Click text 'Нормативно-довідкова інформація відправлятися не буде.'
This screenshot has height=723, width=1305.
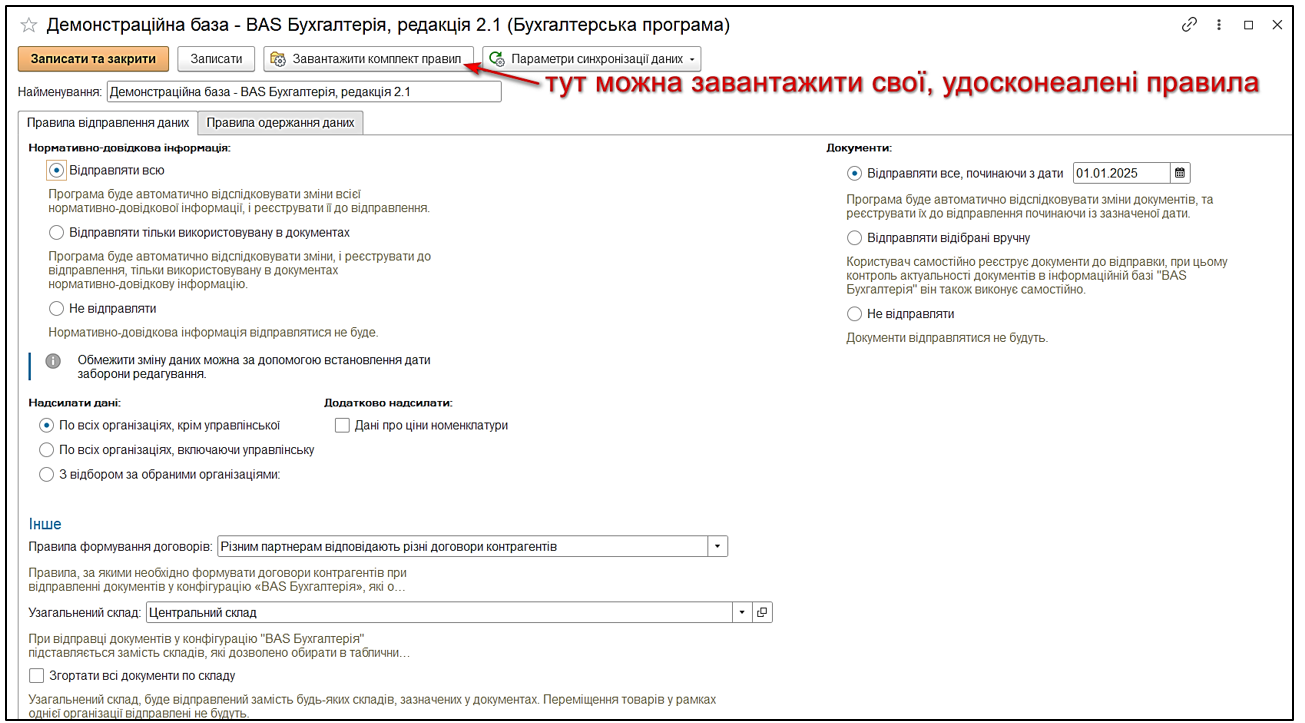[214, 332]
